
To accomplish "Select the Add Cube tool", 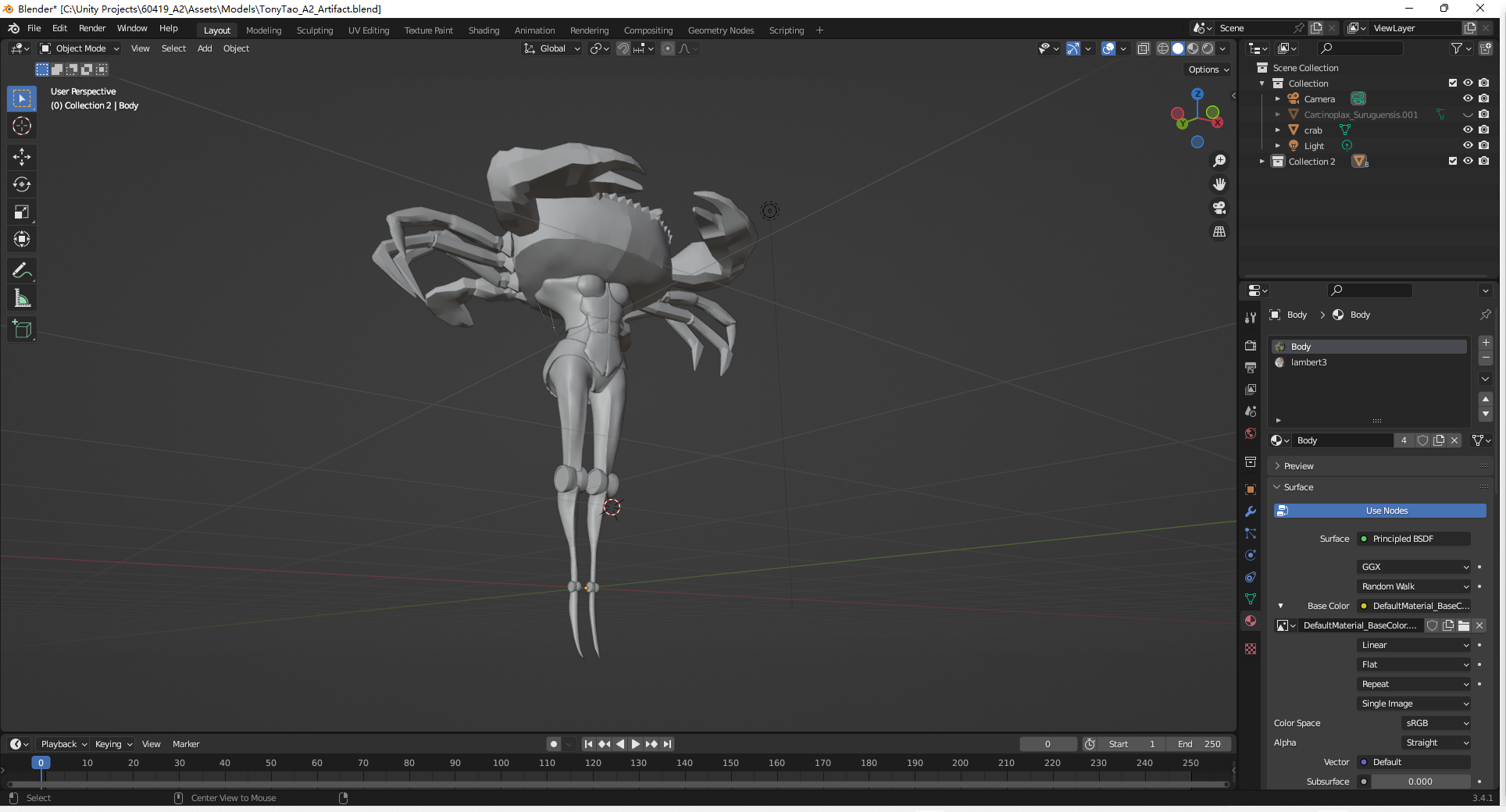I will 22,329.
